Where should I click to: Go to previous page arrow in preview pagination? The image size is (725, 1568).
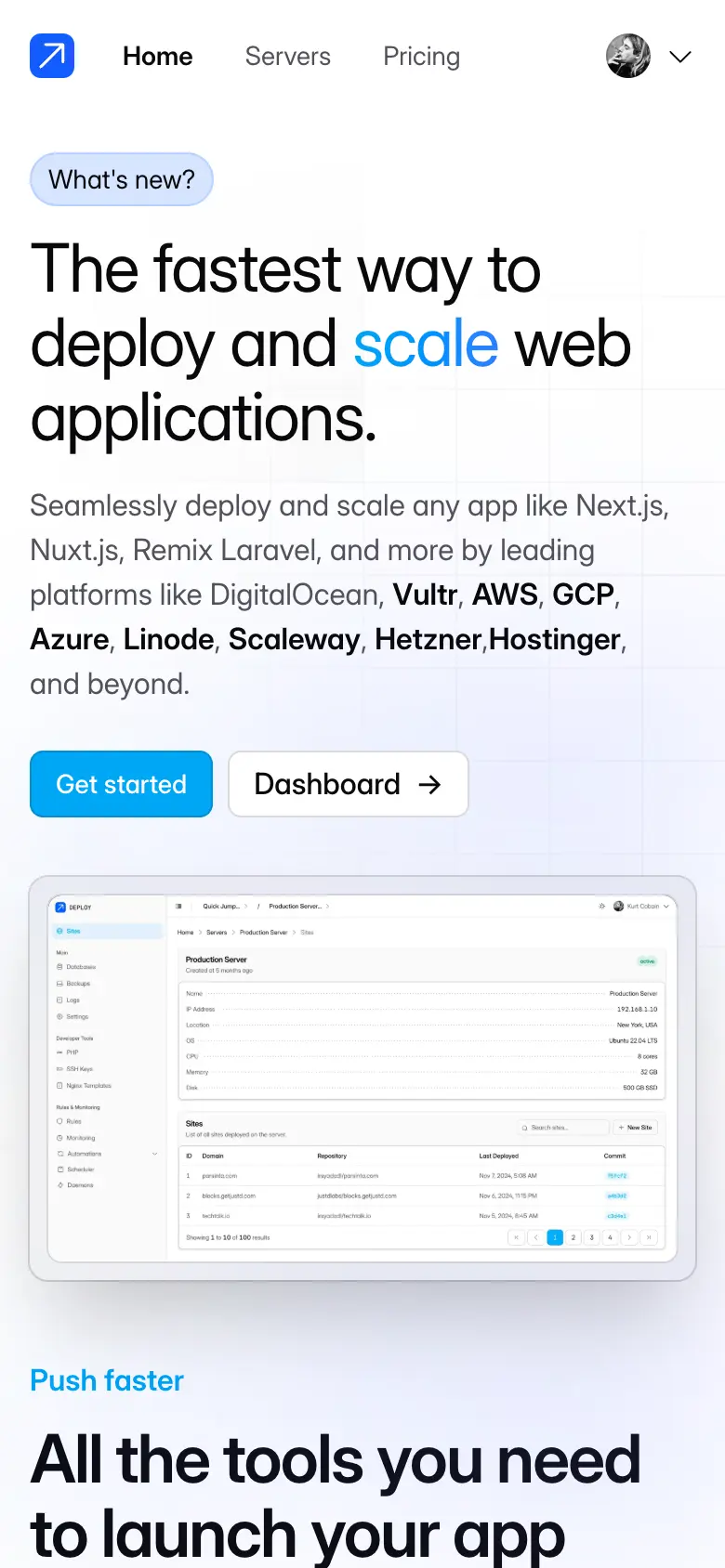[535, 1237]
